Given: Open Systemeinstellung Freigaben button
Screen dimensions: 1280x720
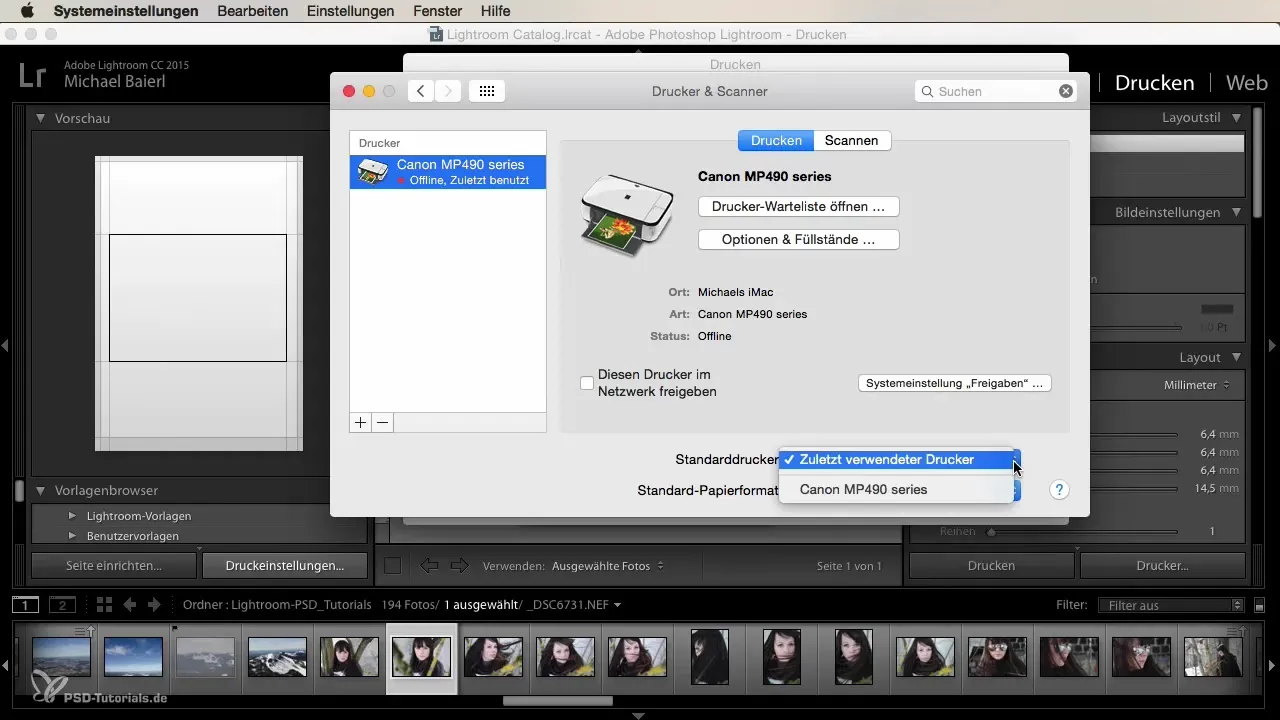Looking at the screenshot, I should click(x=955, y=383).
